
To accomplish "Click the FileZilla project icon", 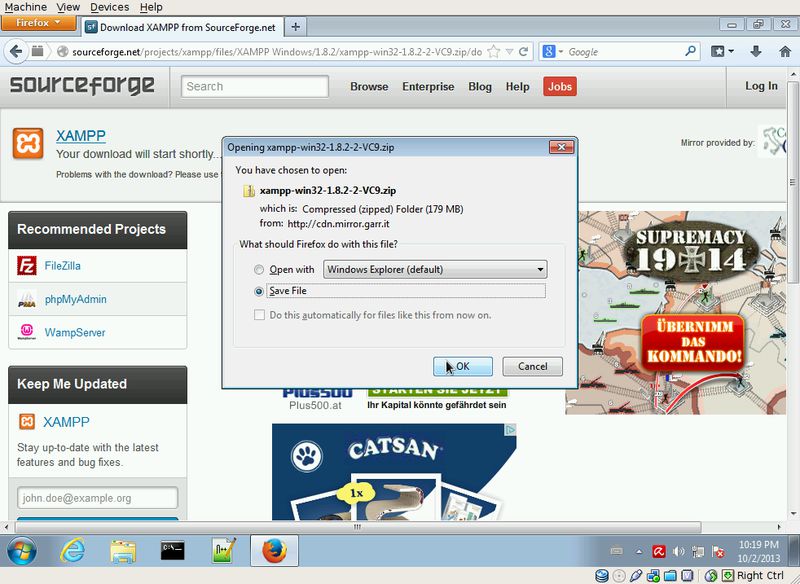I will (27, 266).
